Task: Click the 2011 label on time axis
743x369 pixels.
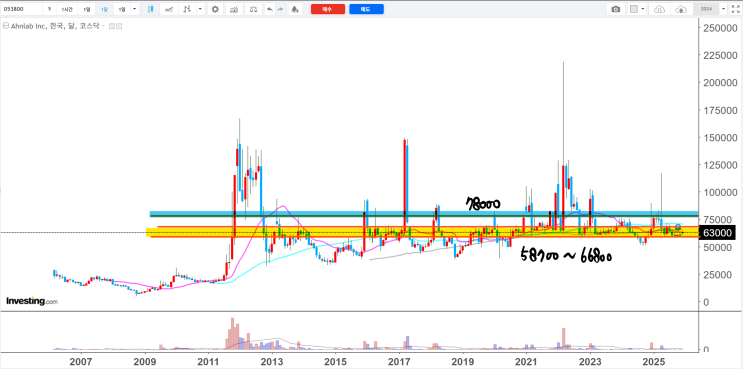Action: 208,362
